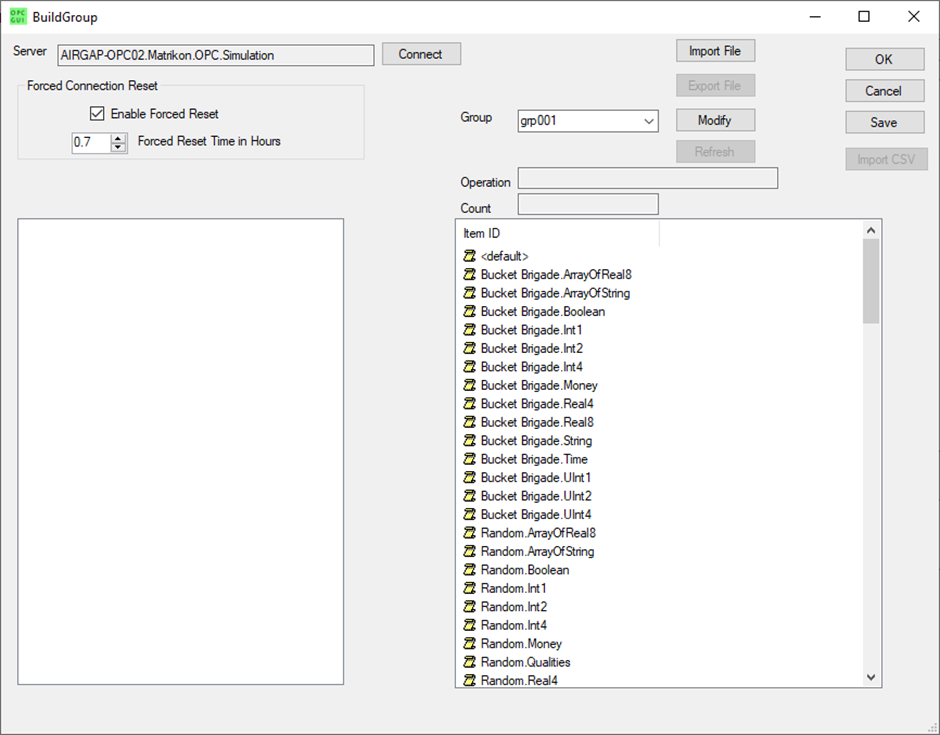Select the Bucket Brigade.UInt4 item text
940x735 pixels.
(x=536, y=514)
